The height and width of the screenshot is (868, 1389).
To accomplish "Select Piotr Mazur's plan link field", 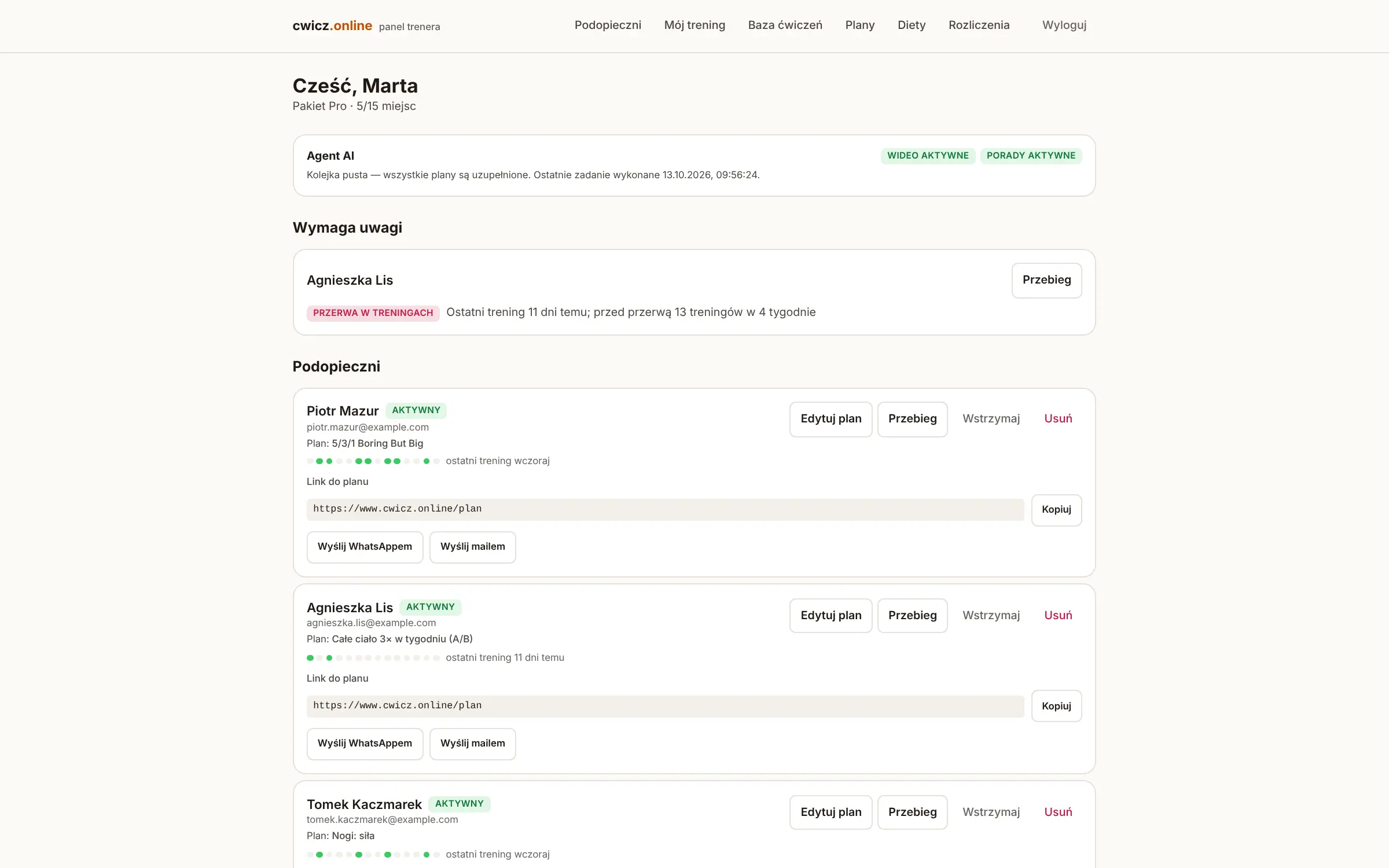I will coord(665,509).
